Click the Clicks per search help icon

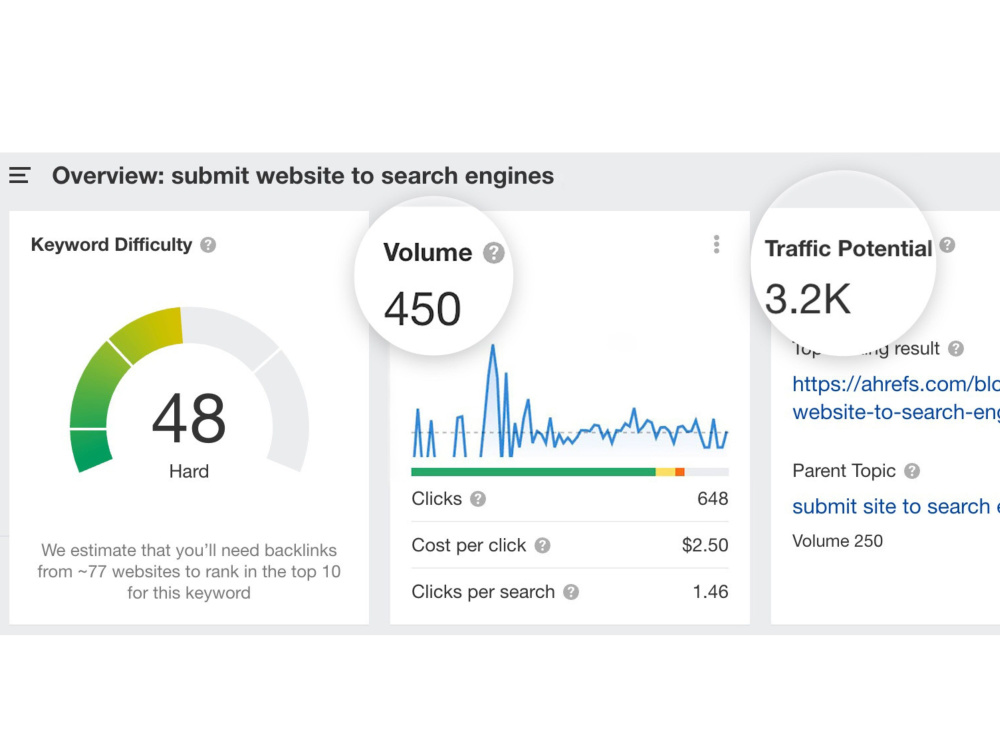(x=570, y=592)
